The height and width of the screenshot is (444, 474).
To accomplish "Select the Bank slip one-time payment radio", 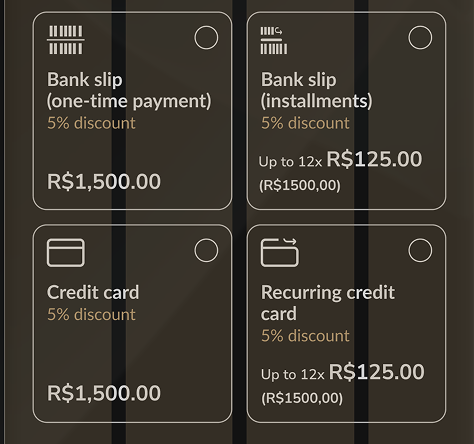I will (206, 37).
